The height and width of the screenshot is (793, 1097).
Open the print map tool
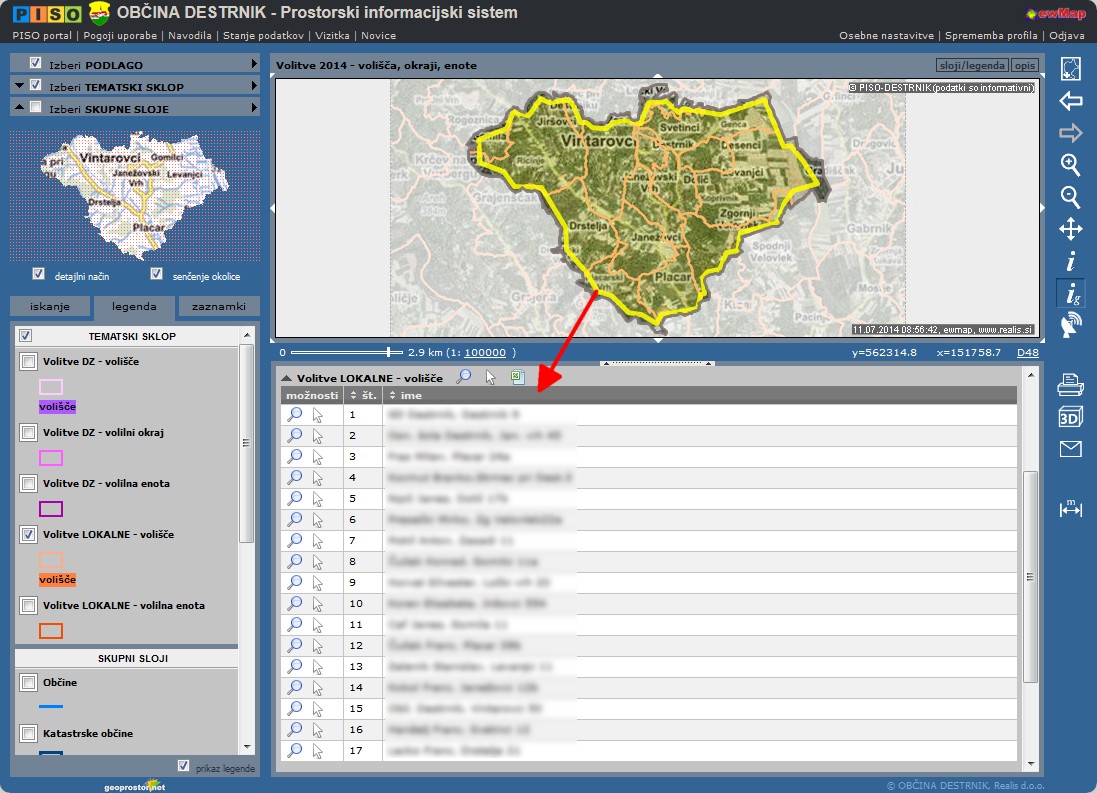1070,384
